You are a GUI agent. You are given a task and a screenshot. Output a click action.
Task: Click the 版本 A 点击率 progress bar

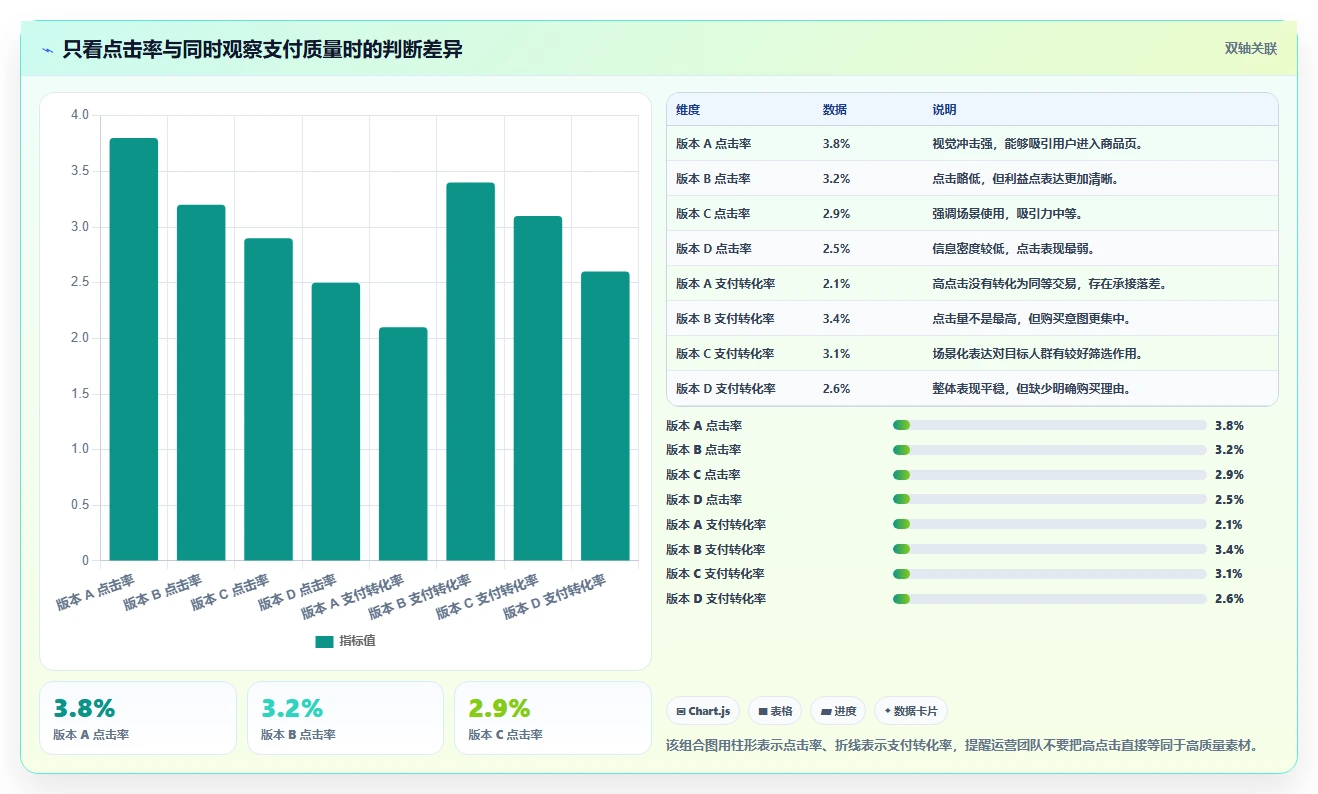tap(1050, 425)
